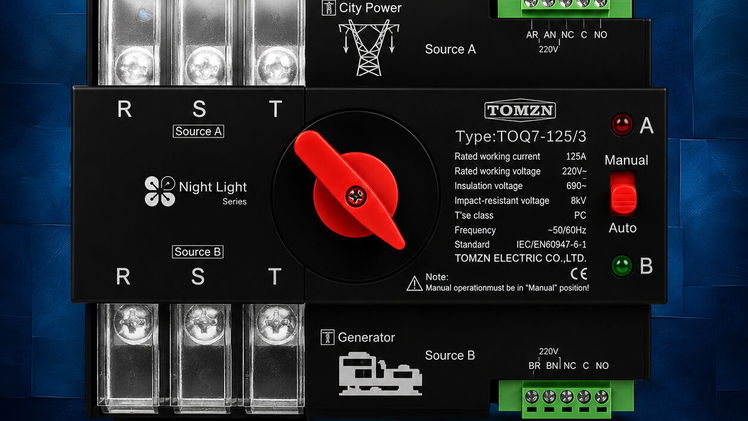Click the T label above Source B terminals

[x=274, y=277]
